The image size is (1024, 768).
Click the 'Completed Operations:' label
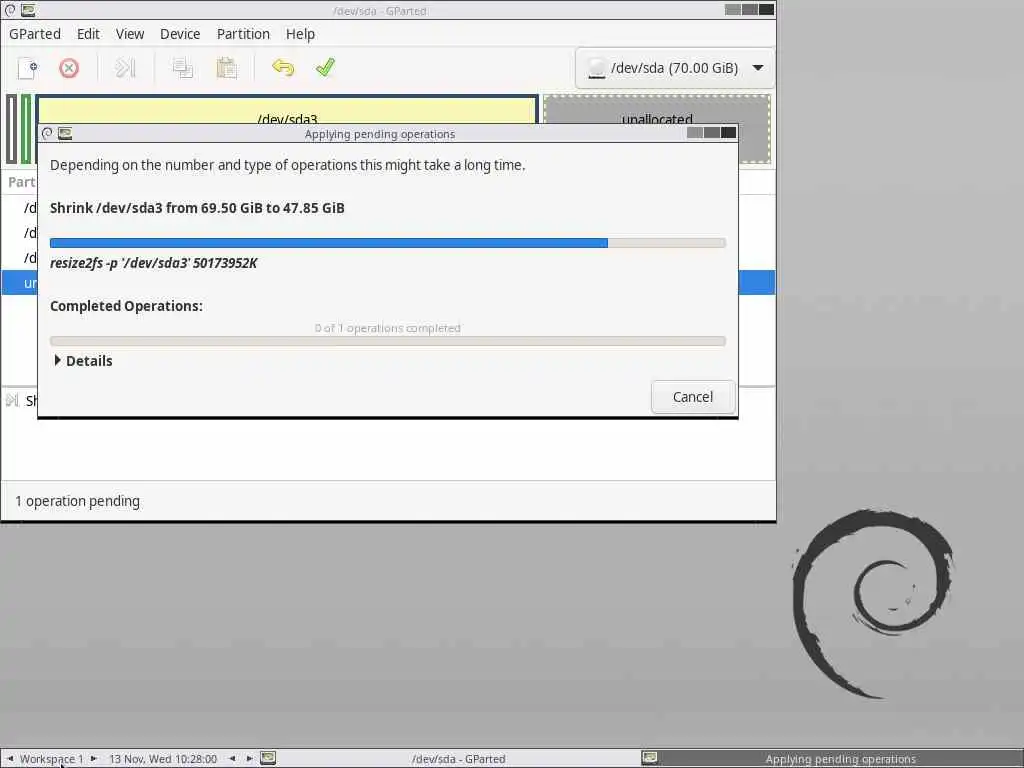126,306
